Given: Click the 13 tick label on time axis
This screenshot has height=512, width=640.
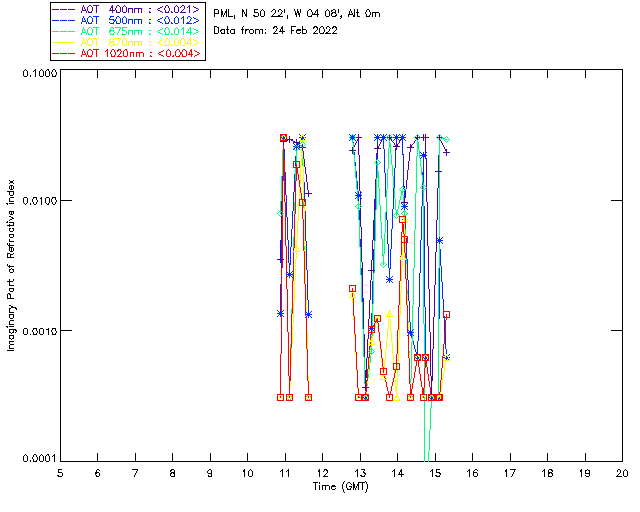Looking at the screenshot, I should pos(360,473).
